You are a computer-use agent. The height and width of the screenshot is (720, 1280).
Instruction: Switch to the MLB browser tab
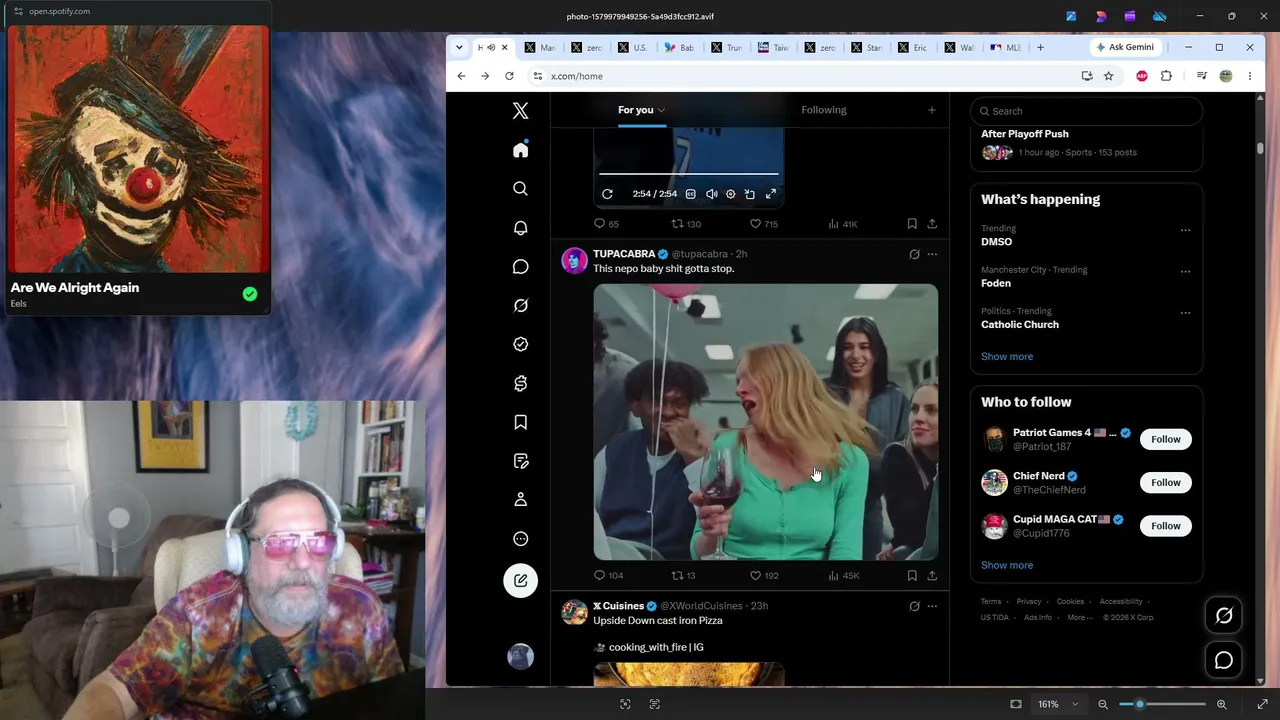pyautogui.click(x=1005, y=47)
